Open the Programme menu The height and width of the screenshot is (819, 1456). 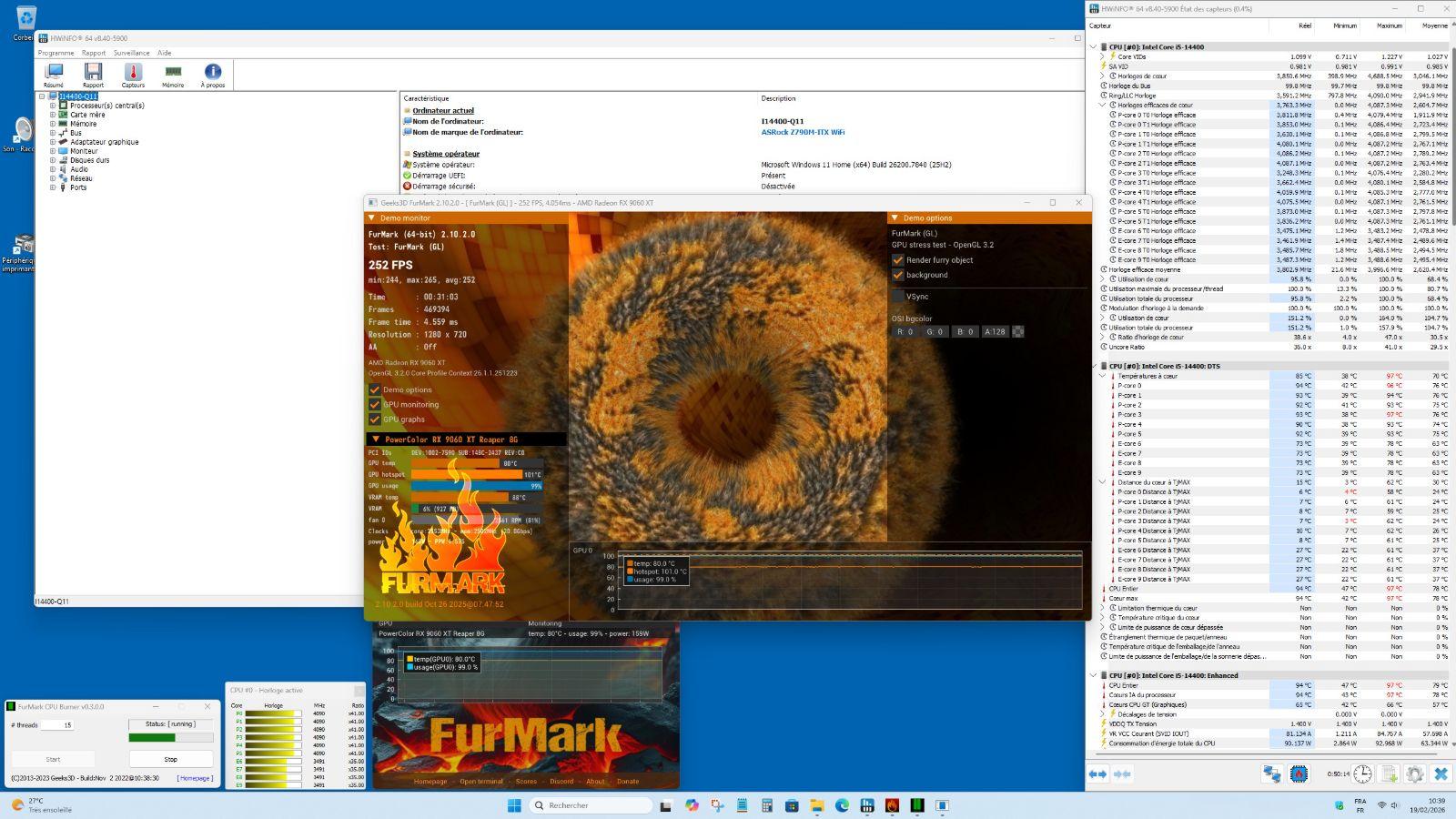56,53
